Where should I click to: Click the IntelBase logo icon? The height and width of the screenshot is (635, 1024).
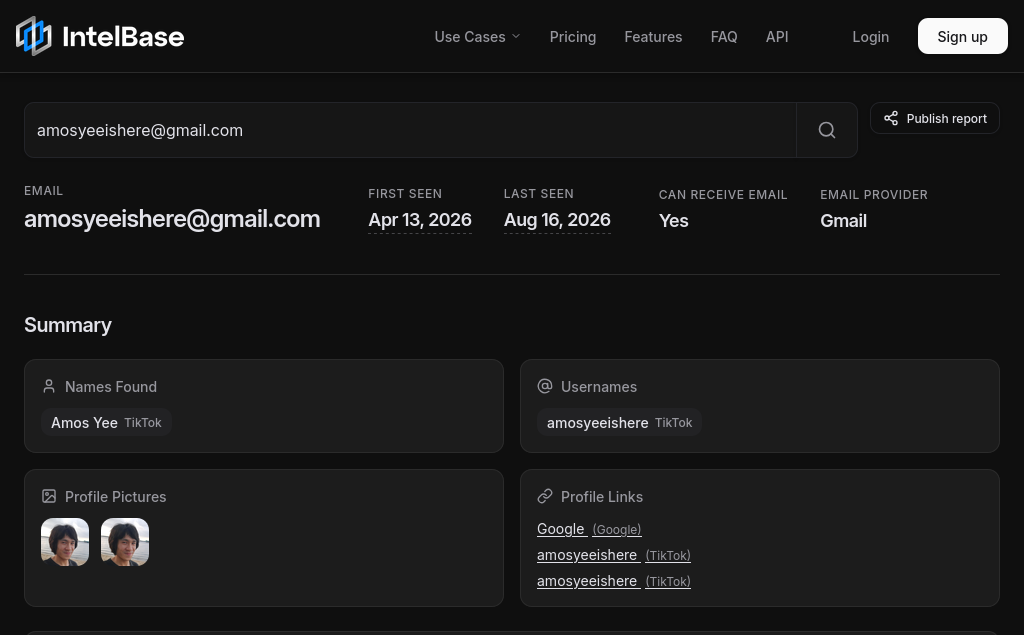[x=33, y=36]
